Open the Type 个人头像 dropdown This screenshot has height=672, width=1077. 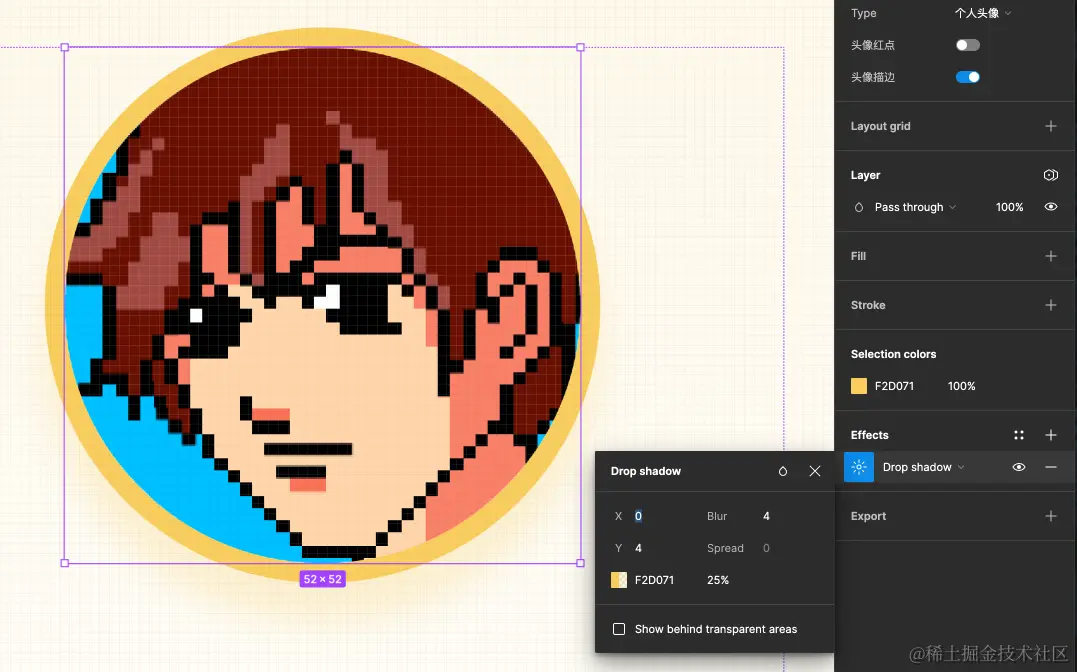tap(983, 13)
